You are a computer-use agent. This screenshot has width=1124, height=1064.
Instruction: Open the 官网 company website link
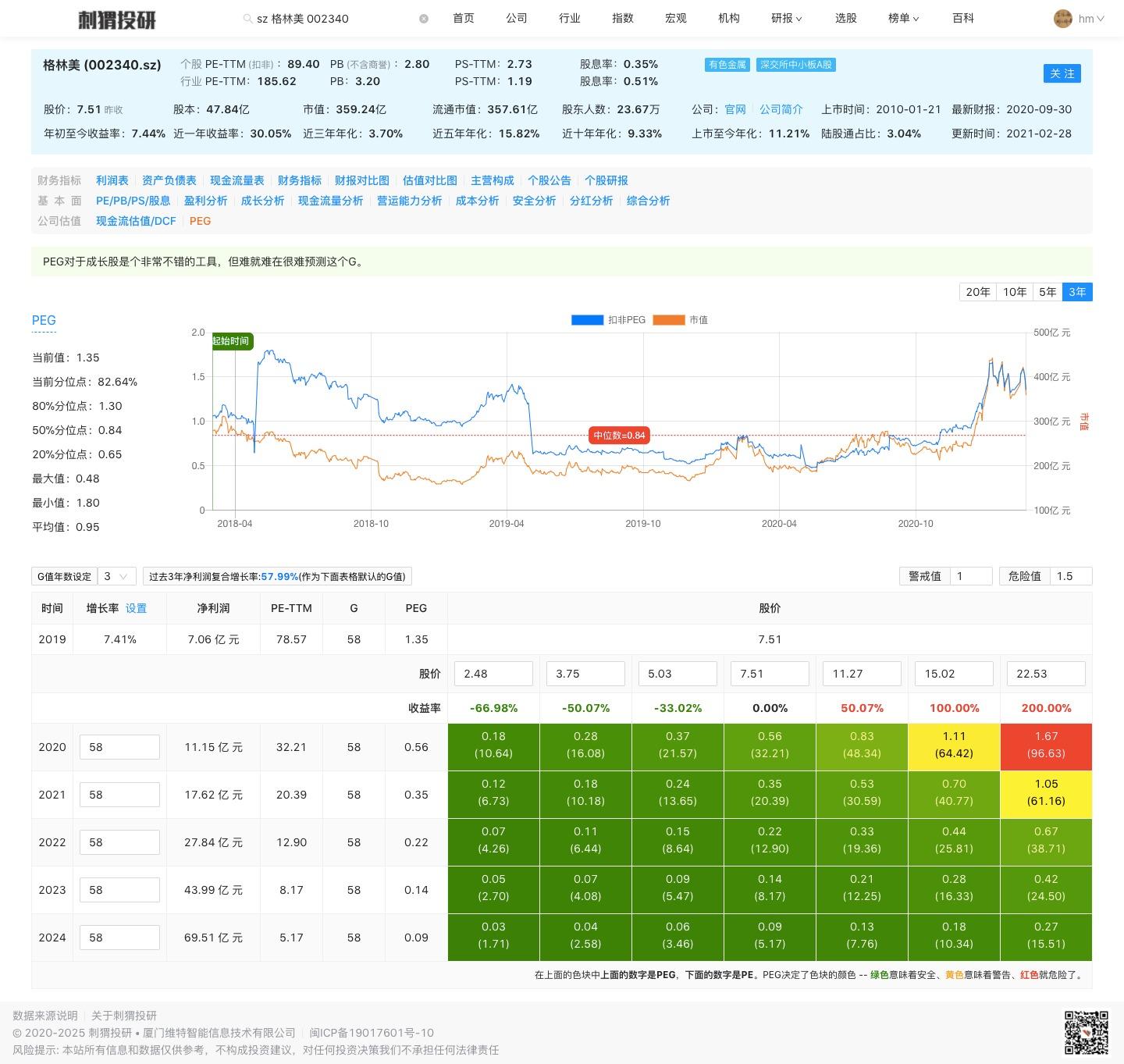click(735, 110)
